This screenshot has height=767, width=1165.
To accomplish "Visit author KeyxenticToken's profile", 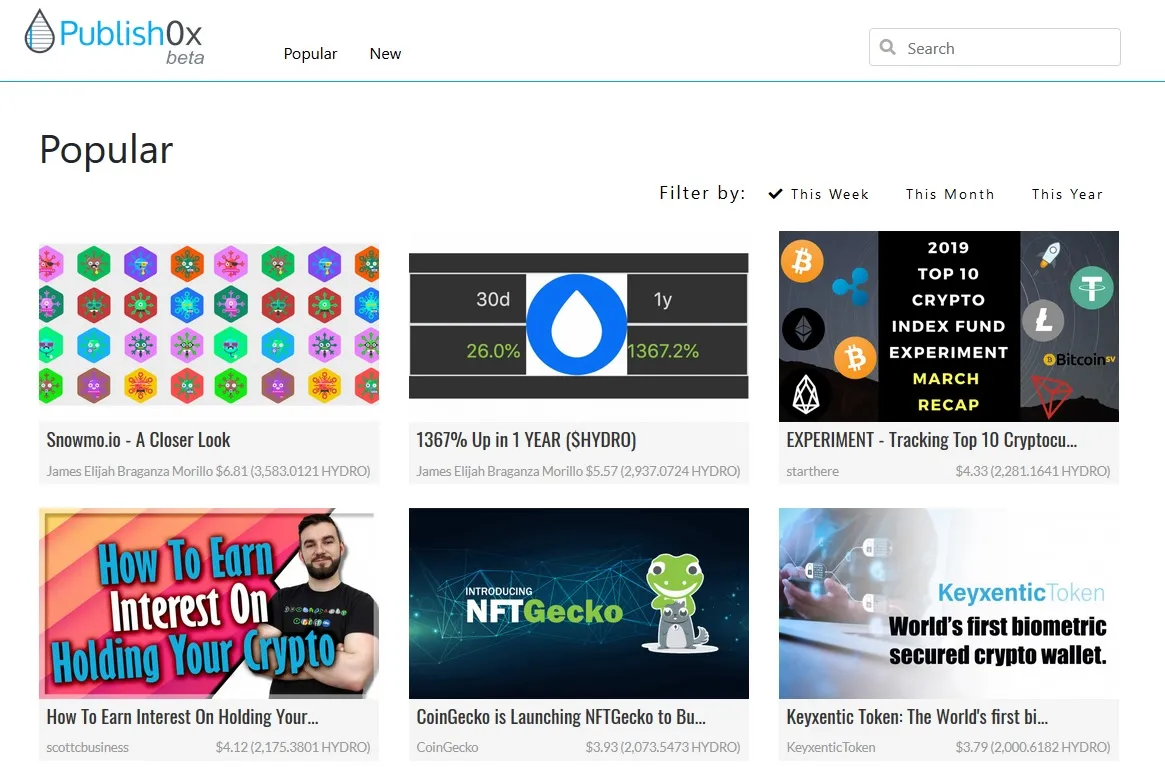I will coord(831,748).
